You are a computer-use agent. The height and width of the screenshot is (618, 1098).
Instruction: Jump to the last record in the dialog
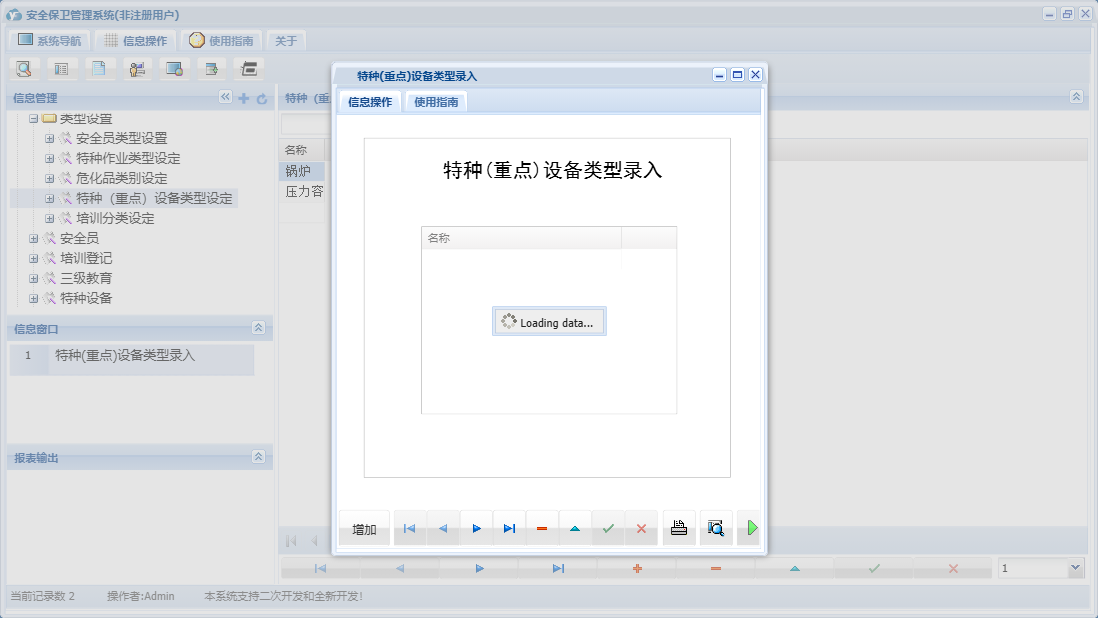point(509,528)
